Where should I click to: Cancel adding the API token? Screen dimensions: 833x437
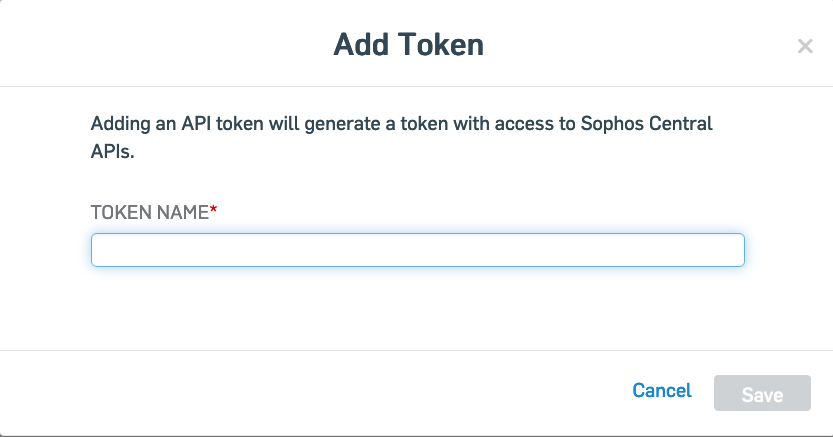coord(662,390)
